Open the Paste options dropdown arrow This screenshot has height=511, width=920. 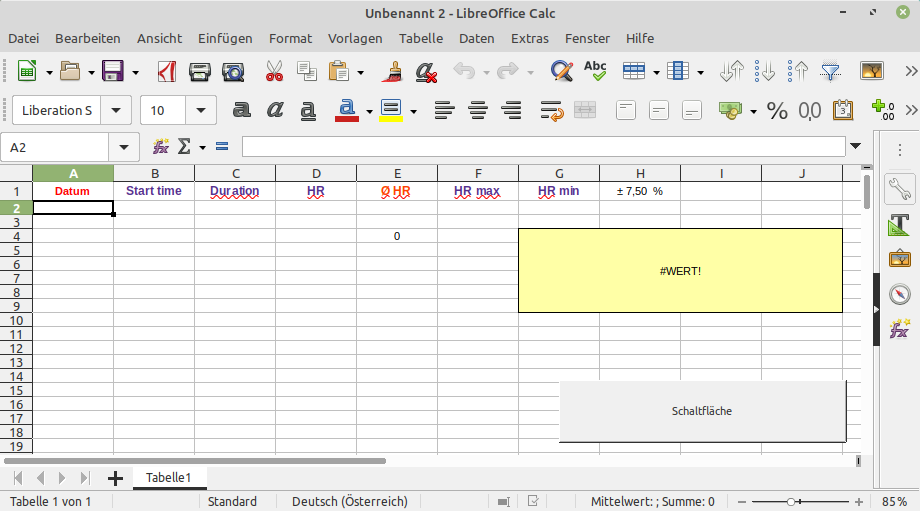pos(360,73)
